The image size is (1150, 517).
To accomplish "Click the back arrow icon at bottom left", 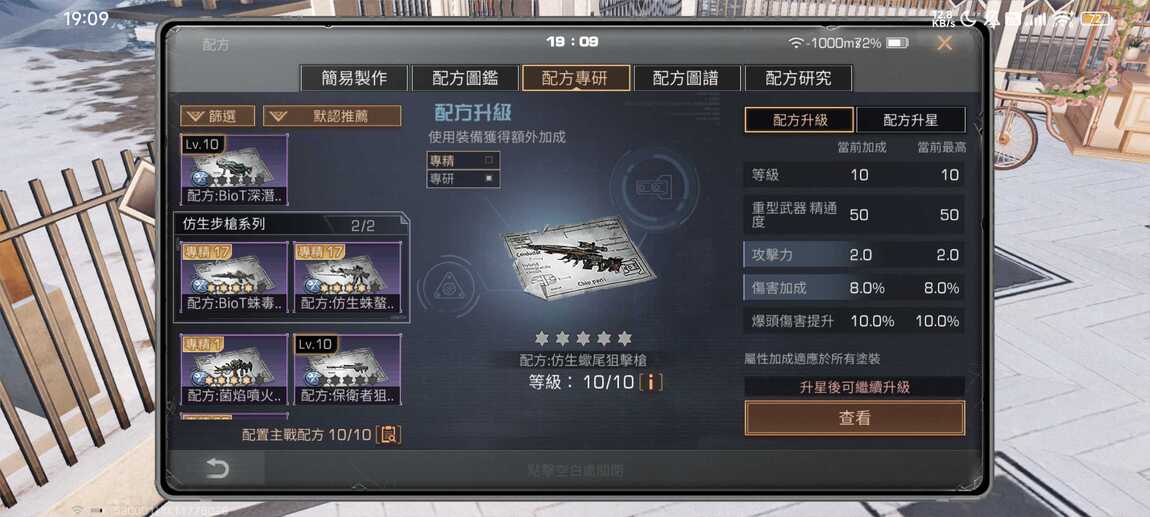I will 216,468.
